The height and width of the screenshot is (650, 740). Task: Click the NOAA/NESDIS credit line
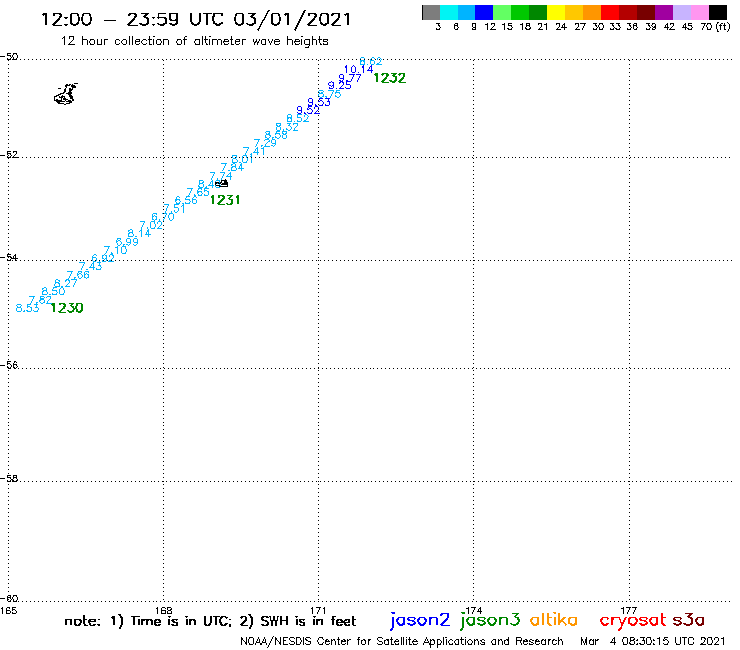click(x=402, y=642)
